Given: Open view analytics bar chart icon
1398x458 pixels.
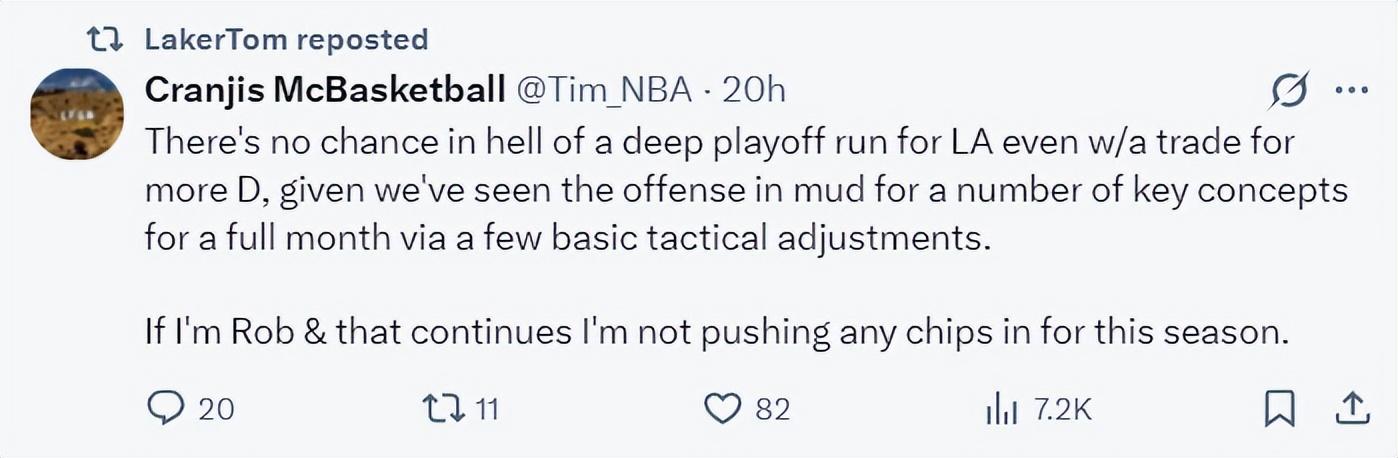Looking at the screenshot, I should (1002, 408).
